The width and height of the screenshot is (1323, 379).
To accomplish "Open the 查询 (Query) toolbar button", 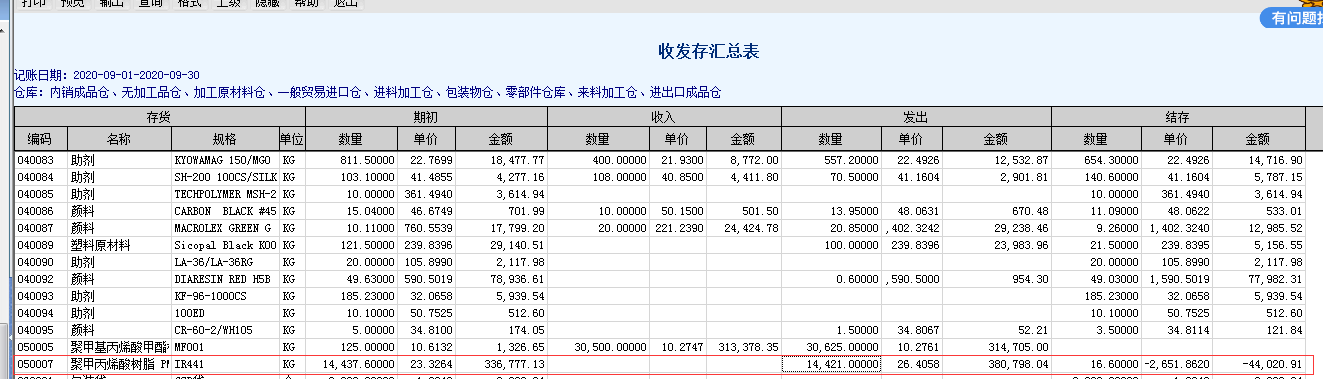I will click(151, 3).
